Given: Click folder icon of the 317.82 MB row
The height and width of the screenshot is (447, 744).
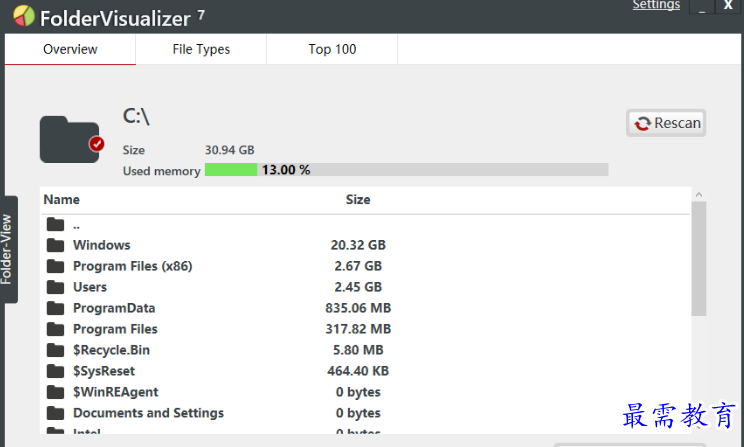Looking at the screenshot, I should 56,329.
